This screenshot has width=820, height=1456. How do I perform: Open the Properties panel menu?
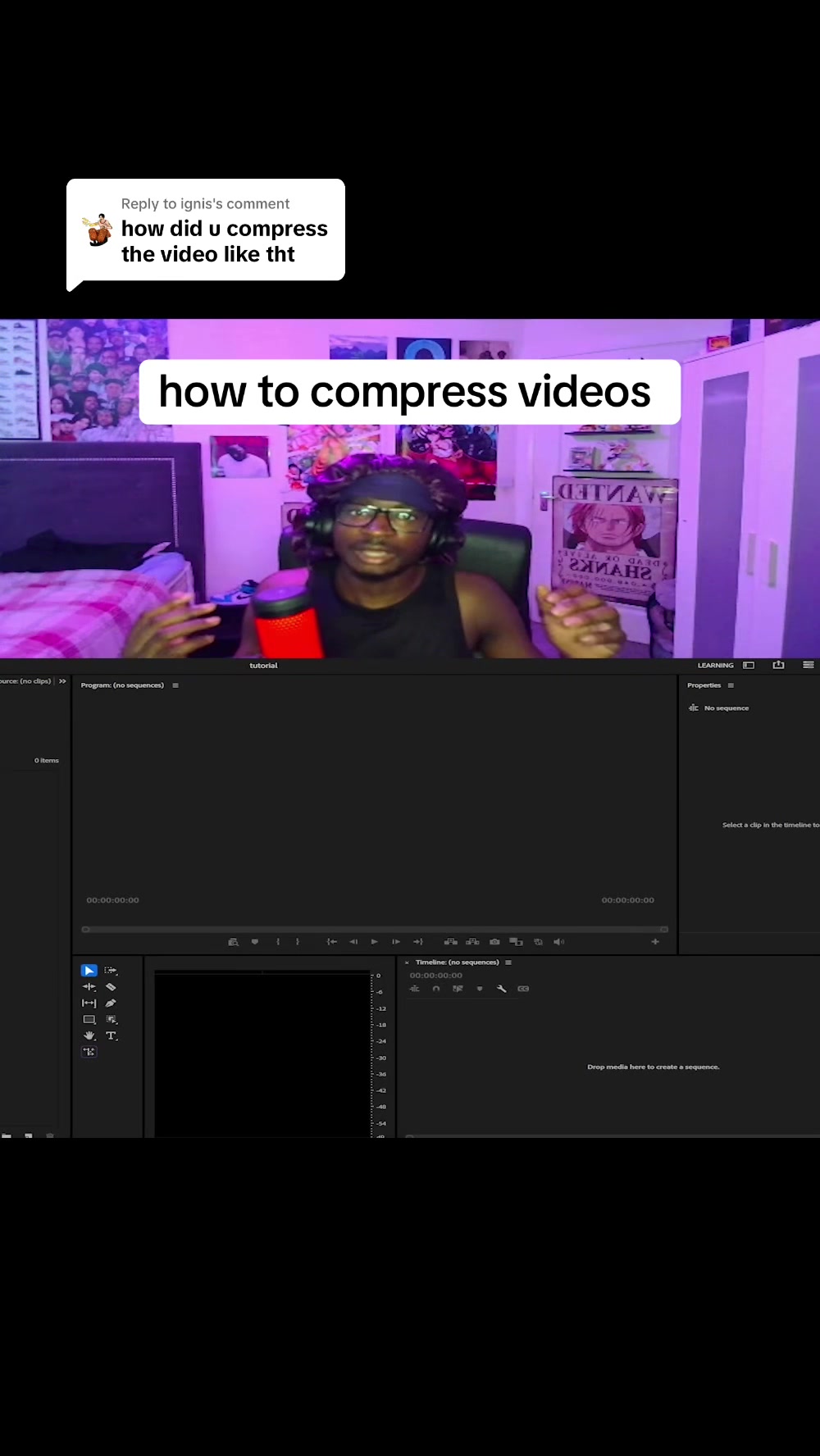point(731,685)
